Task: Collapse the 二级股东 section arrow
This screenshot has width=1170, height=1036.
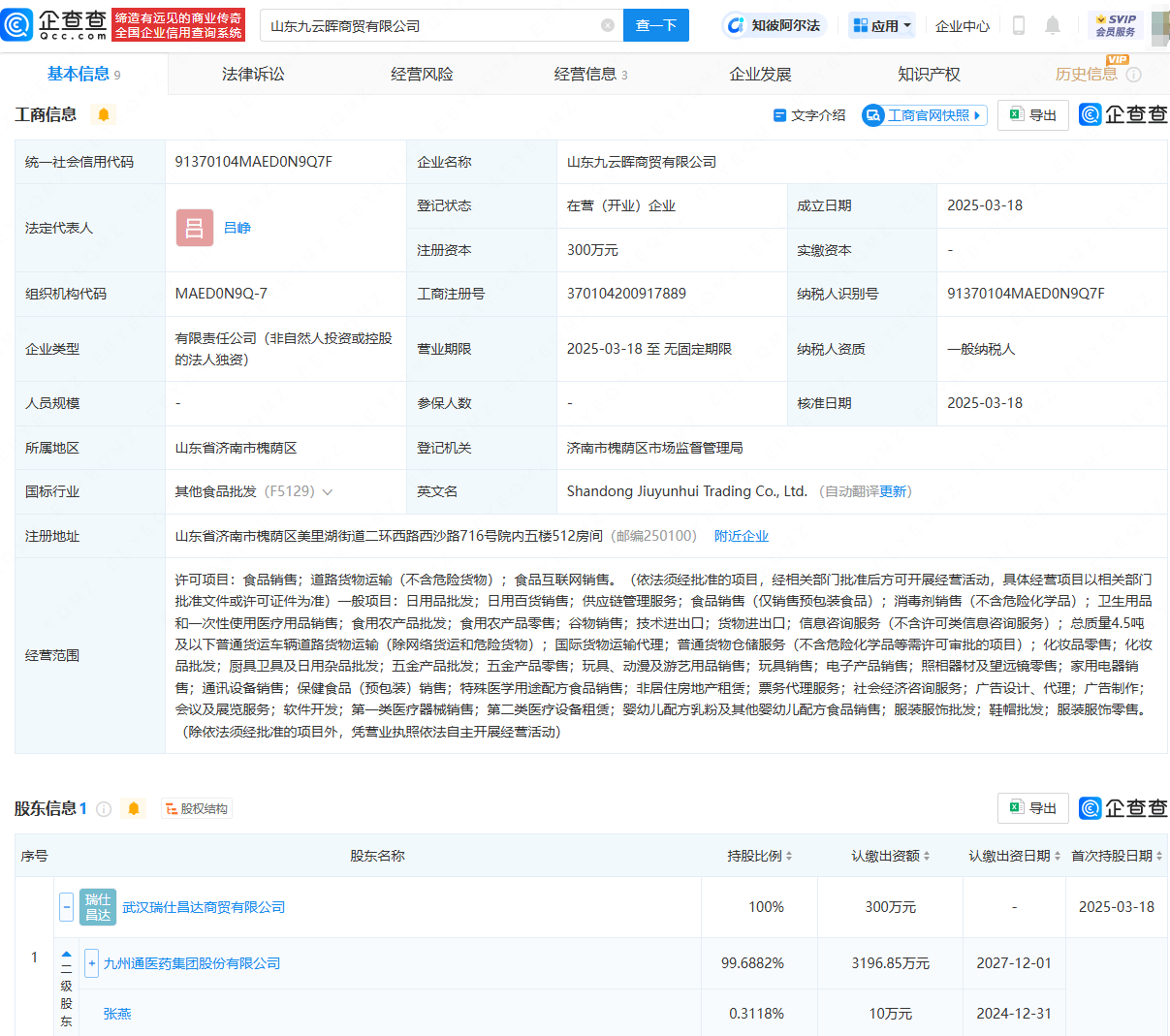Action: point(66,954)
